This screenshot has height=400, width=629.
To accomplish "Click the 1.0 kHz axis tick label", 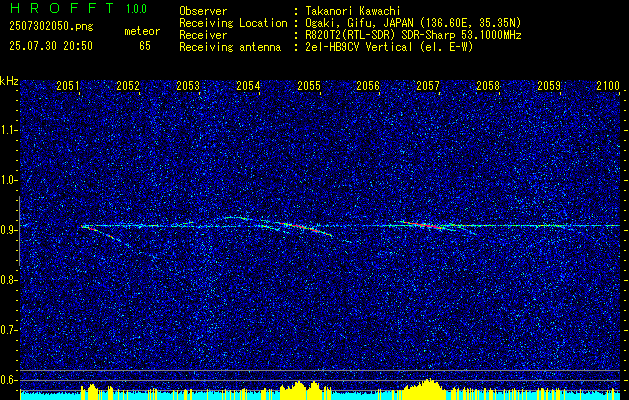I will tap(7, 180).
